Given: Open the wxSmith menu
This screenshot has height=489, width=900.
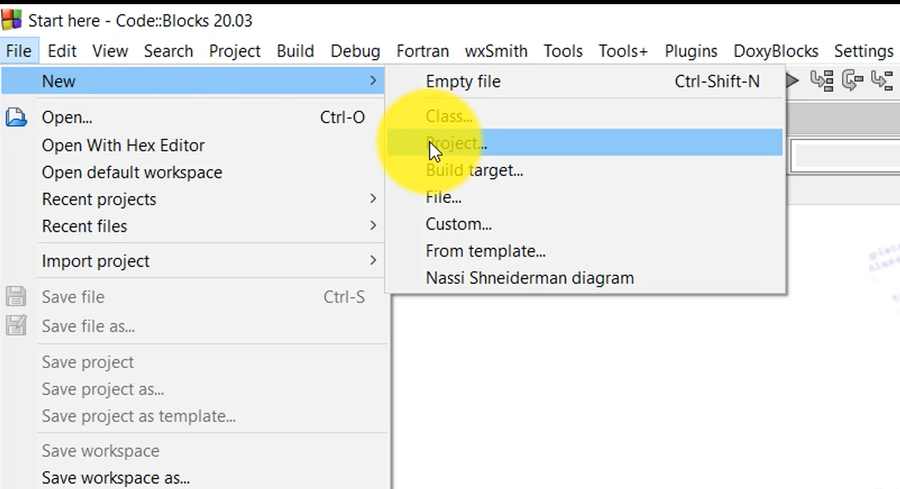Looking at the screenshot, I should click(x=496, y=51).
